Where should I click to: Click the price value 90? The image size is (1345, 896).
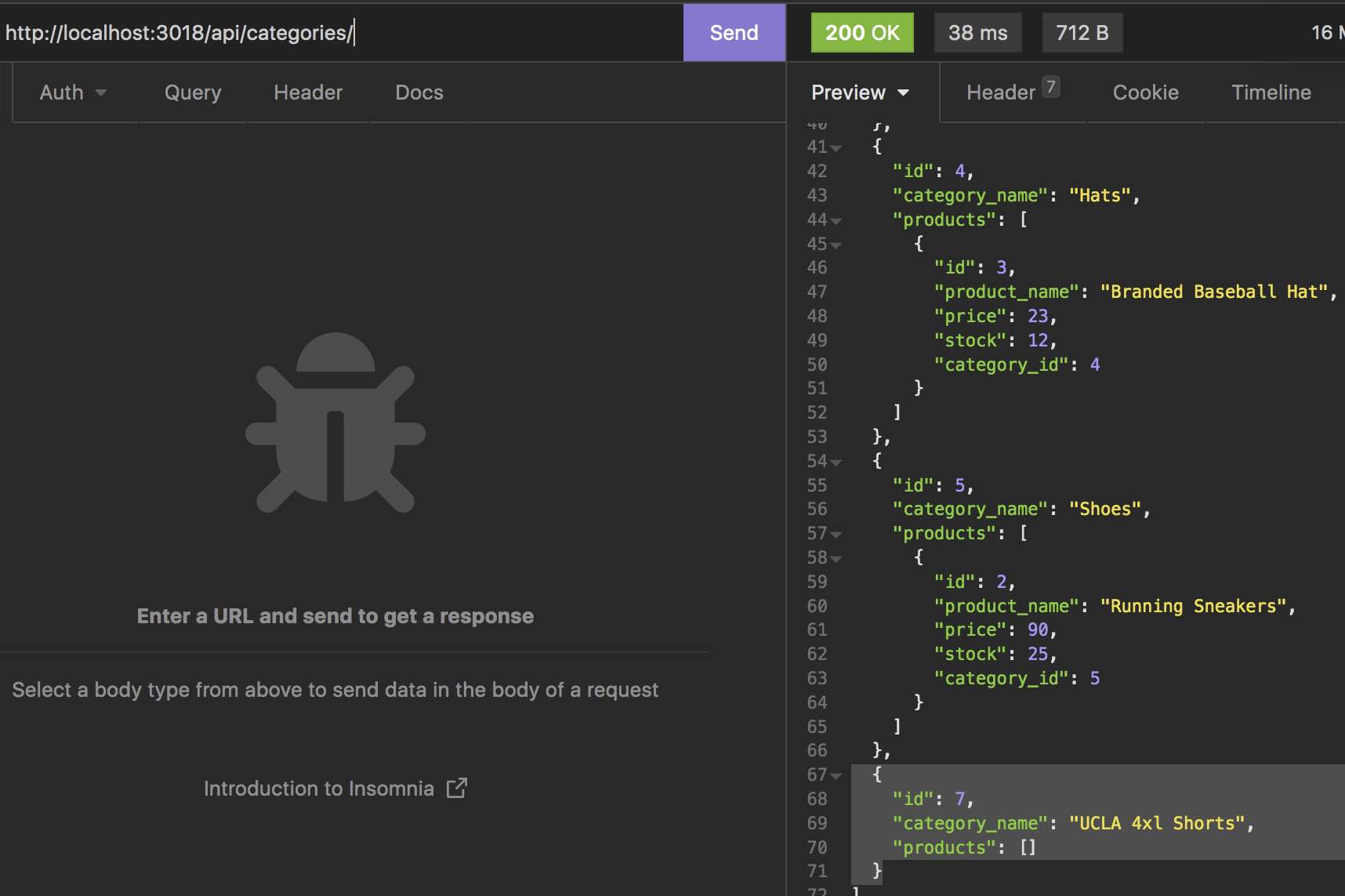tap(1038, 629)
